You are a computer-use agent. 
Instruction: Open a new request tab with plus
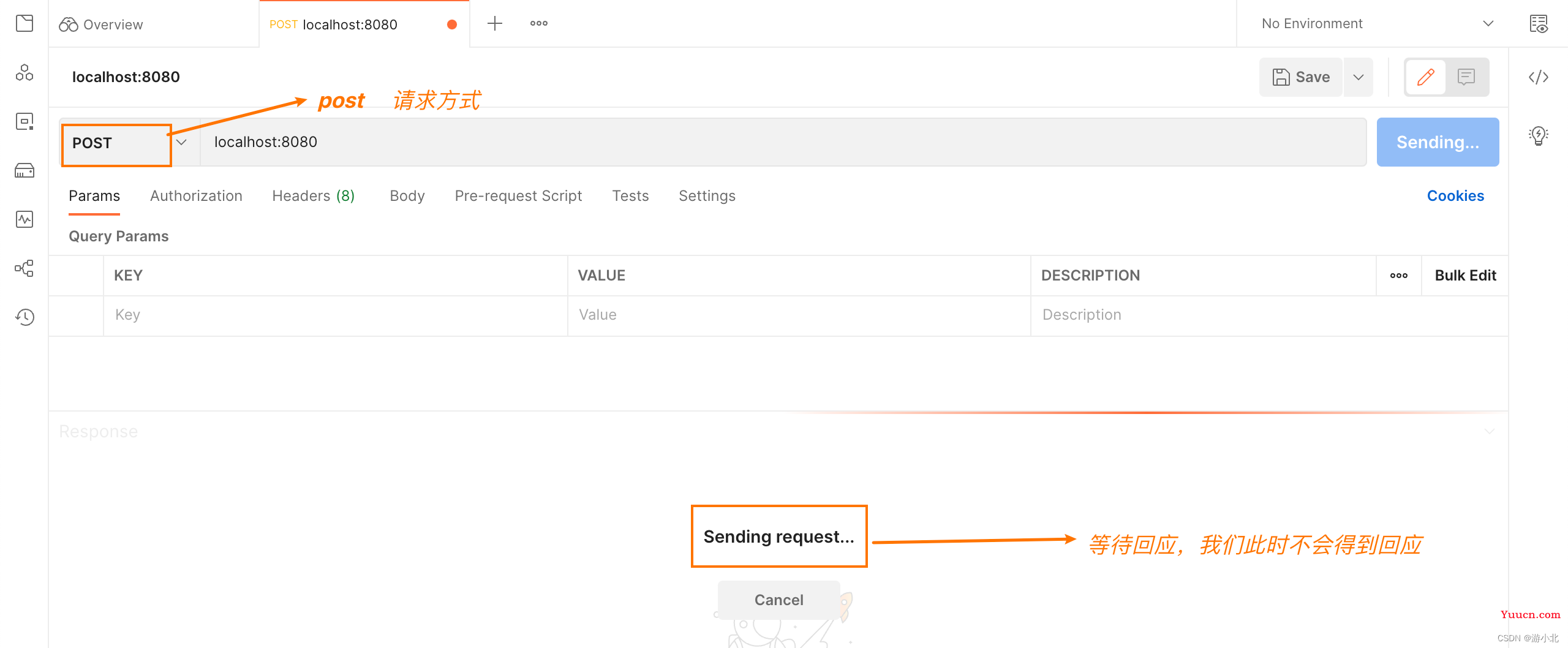pyautogui.click(x=494, y=24)
